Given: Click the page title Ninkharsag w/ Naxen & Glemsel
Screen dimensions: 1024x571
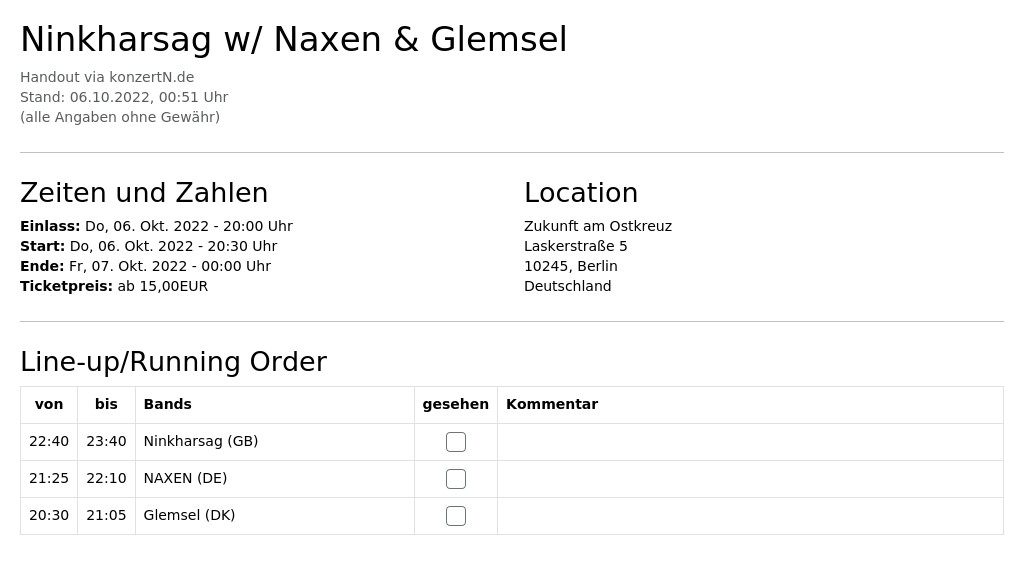Looking at the screenshot, I should click(294, 39).
